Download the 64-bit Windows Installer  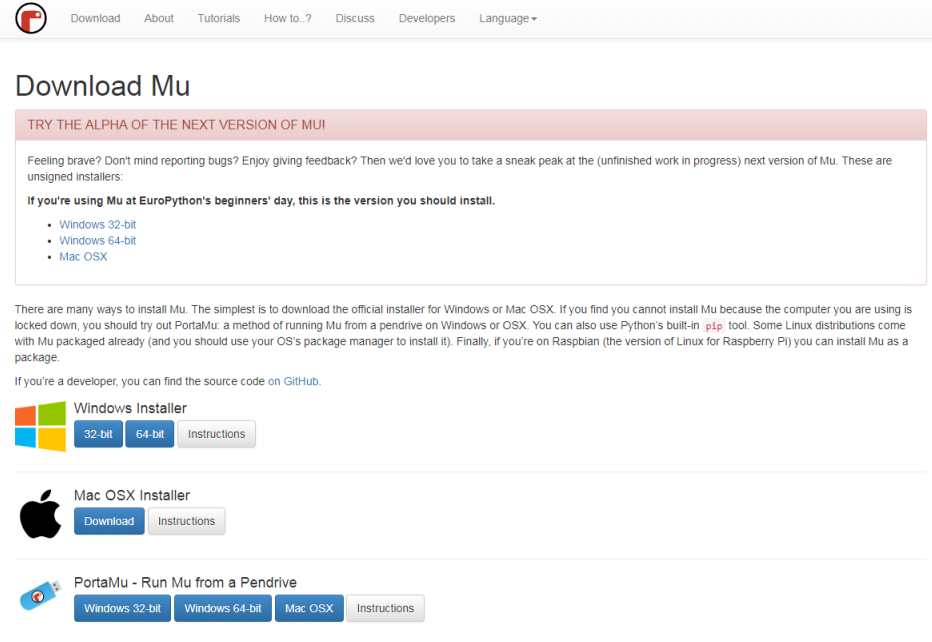150,434
